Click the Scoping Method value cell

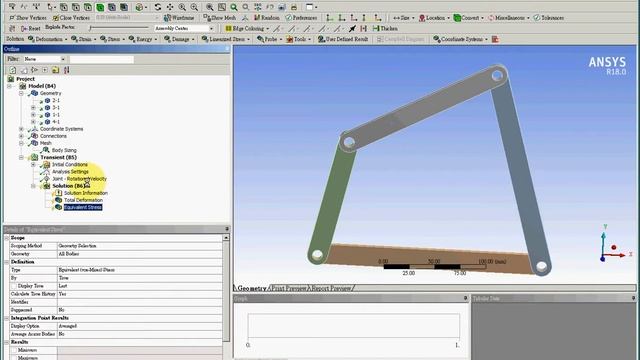[x=140, y=246]
